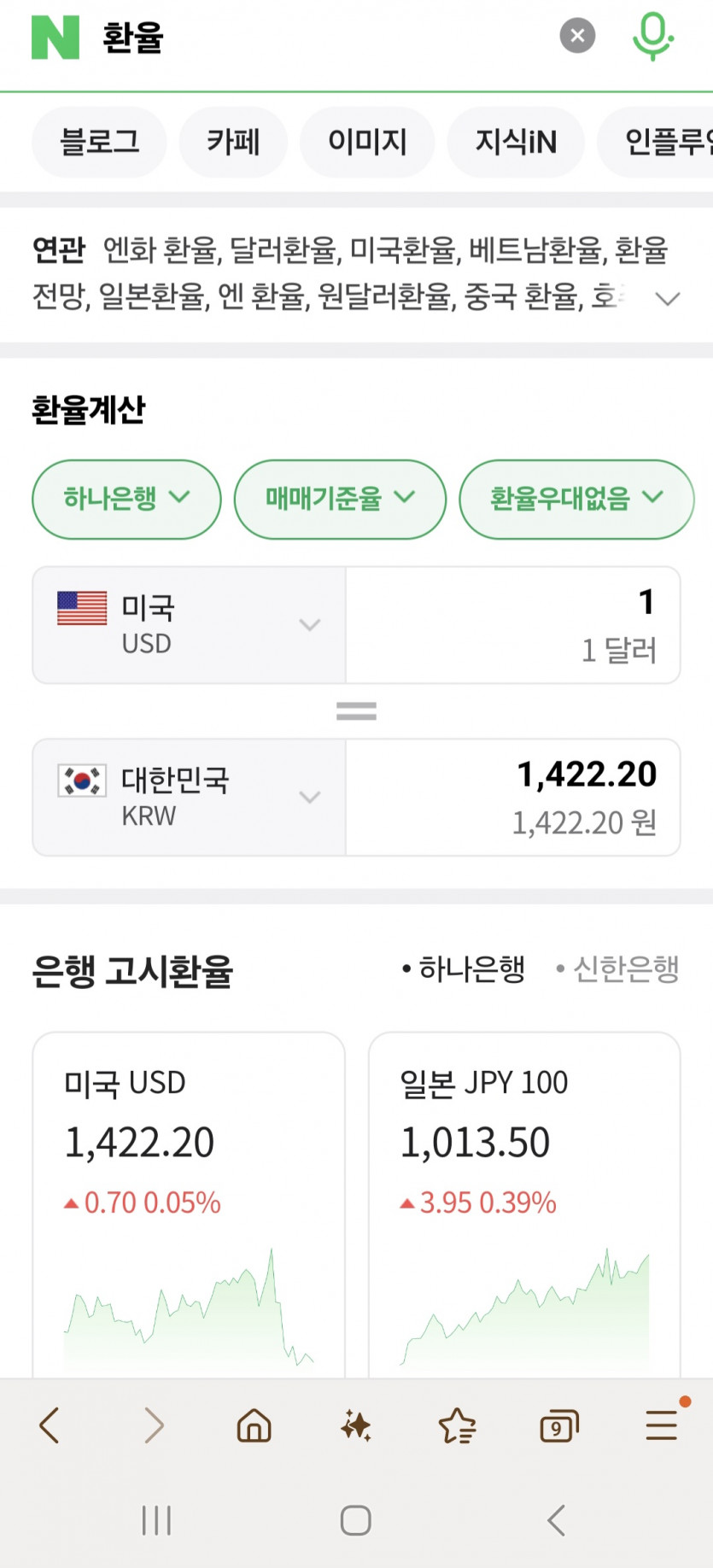The width and height of the screenshot is (713, 1568).
Task: Tap the green Naver N logo
Action: 56,37
